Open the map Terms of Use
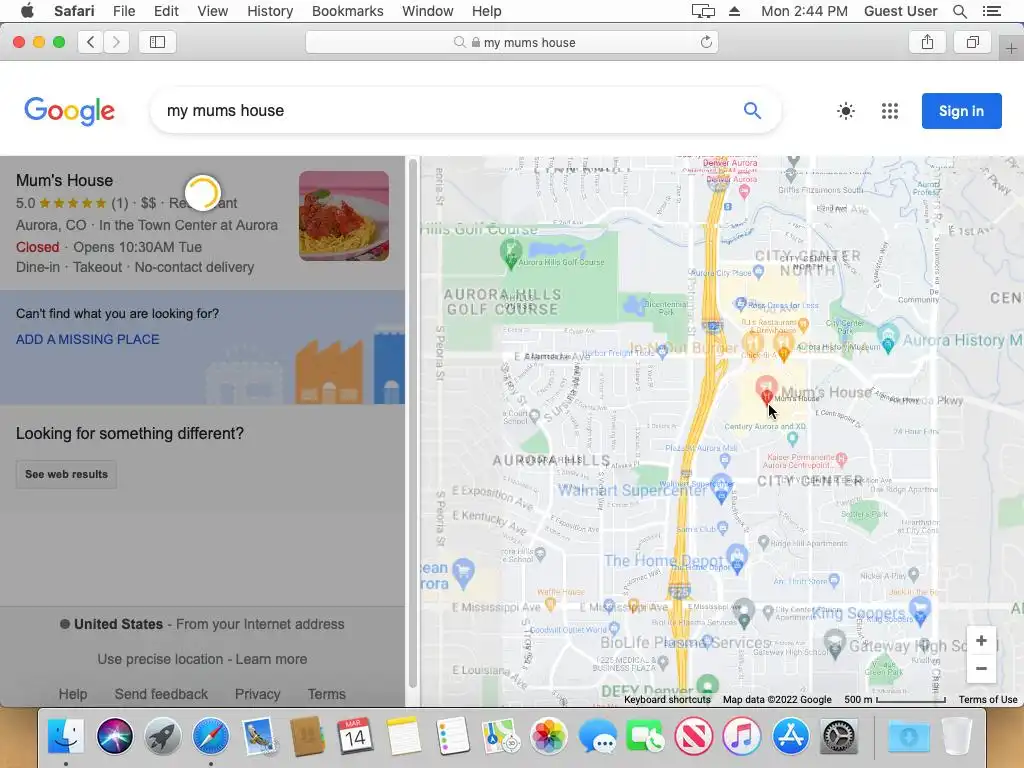This screenshot has width=1024, height=768. click(987, 699)
